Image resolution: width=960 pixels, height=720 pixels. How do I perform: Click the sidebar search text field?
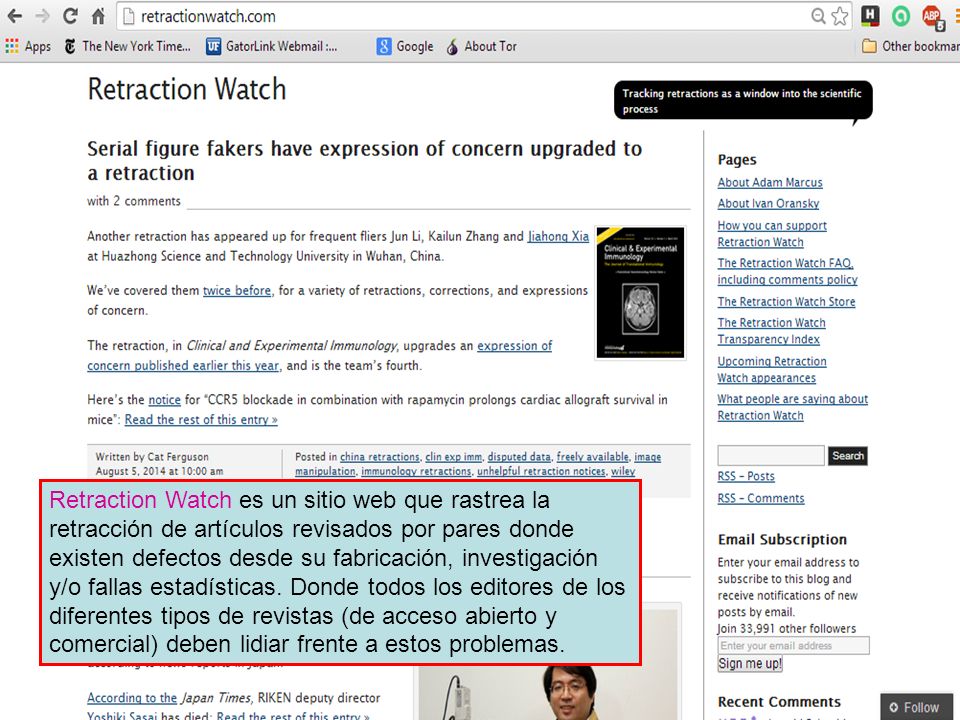(x=771, y=456)
